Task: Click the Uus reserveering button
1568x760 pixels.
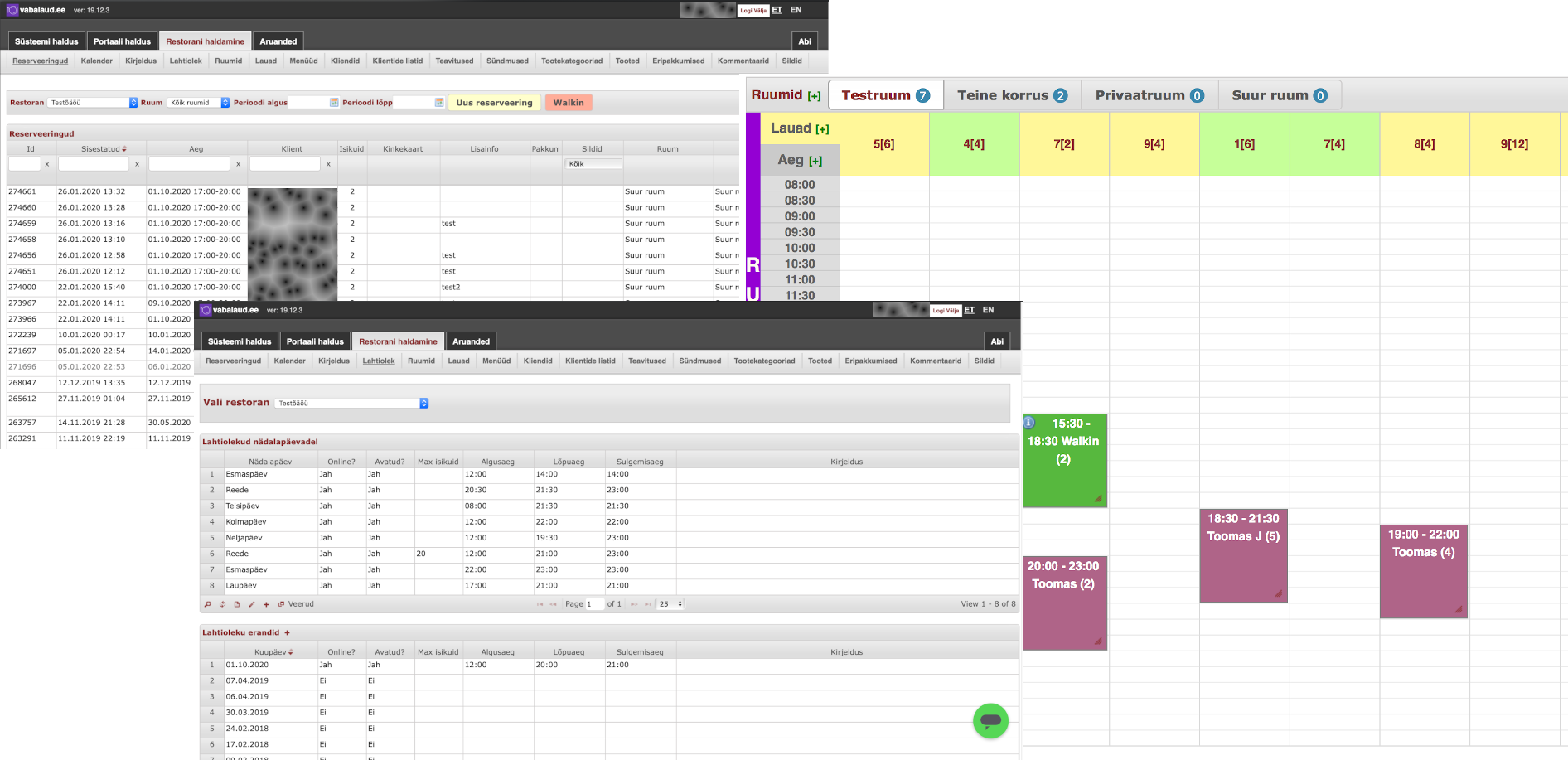Action: pyautogui.click(x=494, y=103)
